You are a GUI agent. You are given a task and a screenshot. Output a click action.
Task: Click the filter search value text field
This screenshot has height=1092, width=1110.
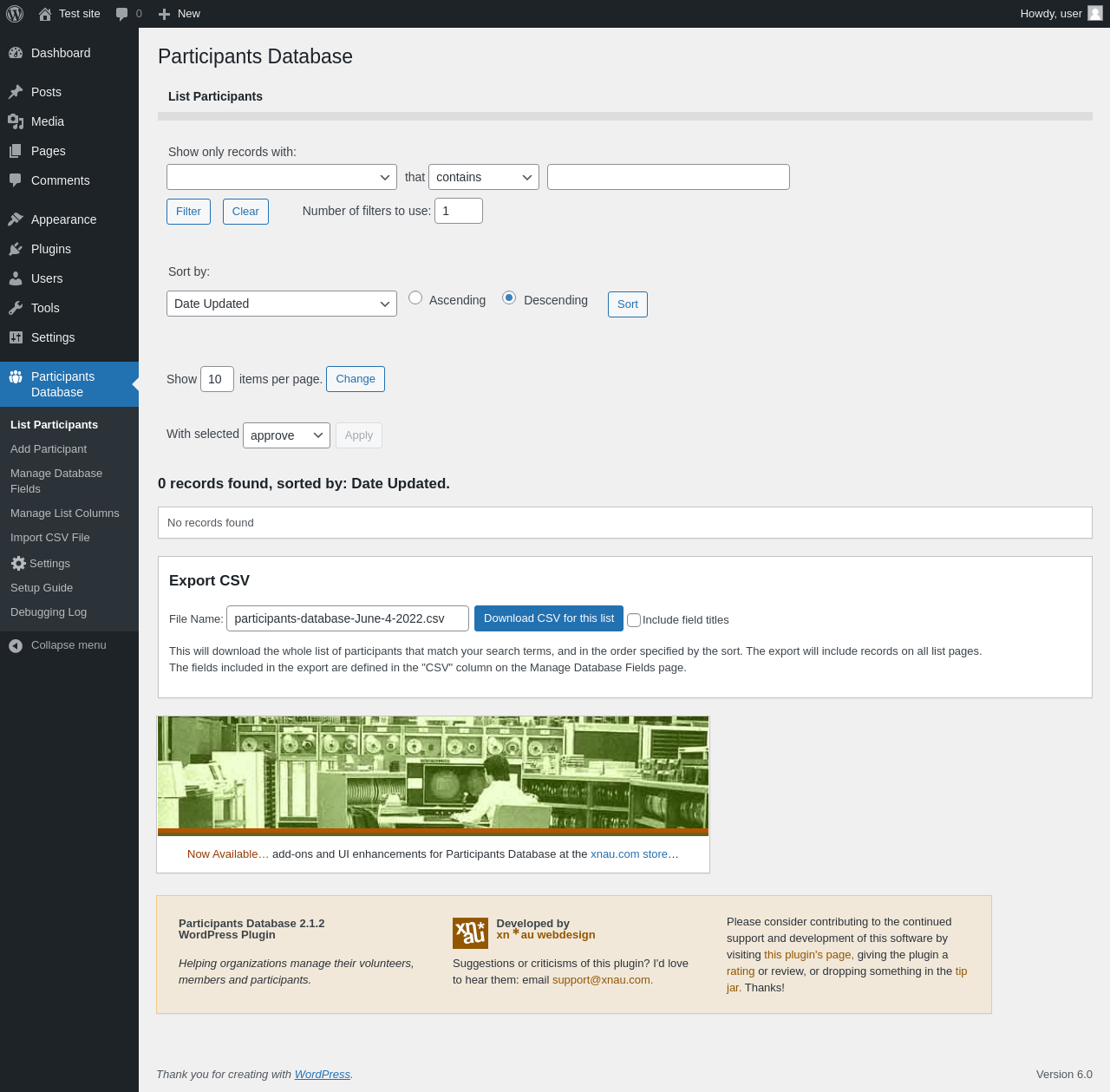point(669,177)
